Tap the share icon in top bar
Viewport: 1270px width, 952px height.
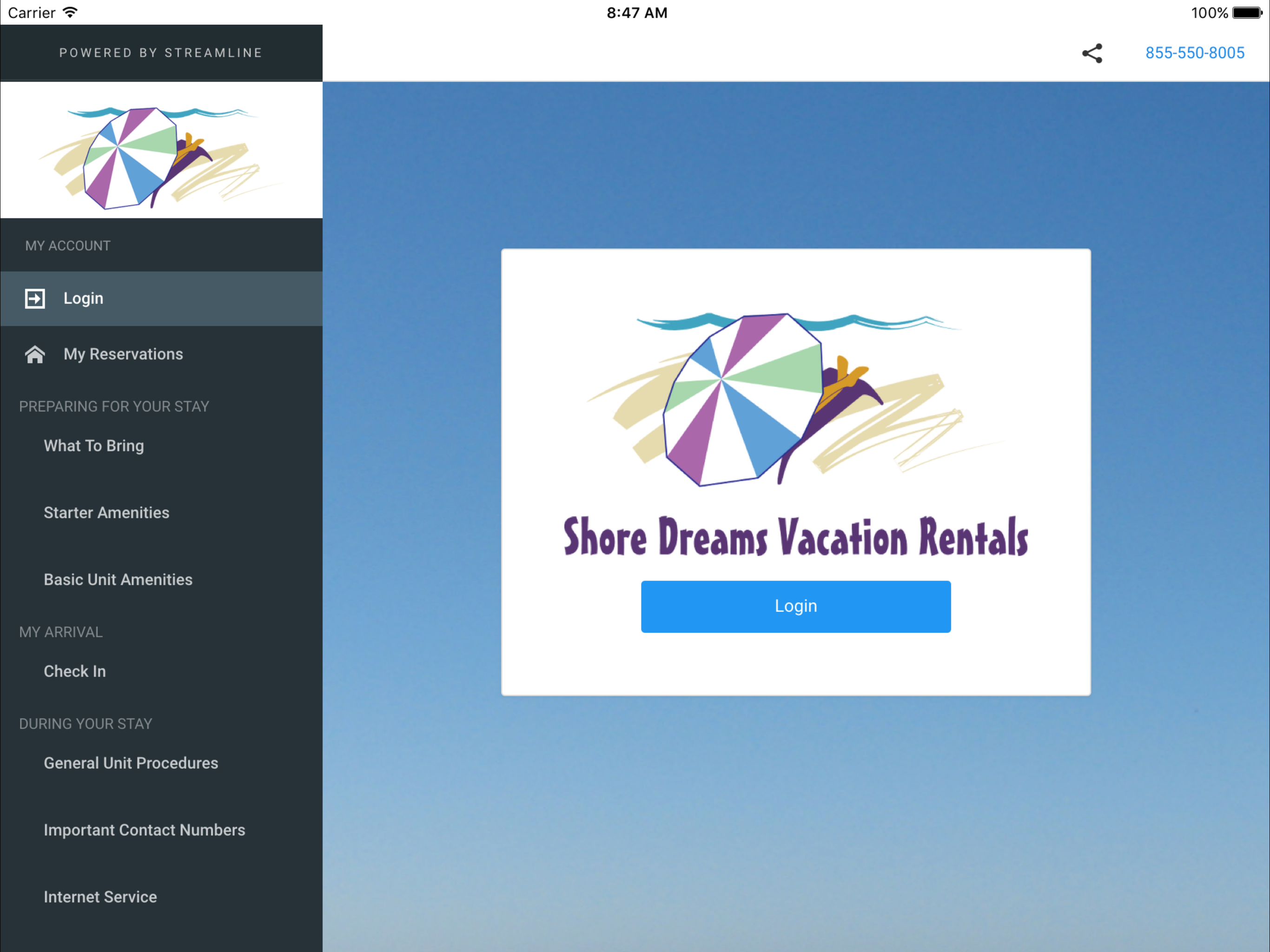click(x=1092, y=53)
